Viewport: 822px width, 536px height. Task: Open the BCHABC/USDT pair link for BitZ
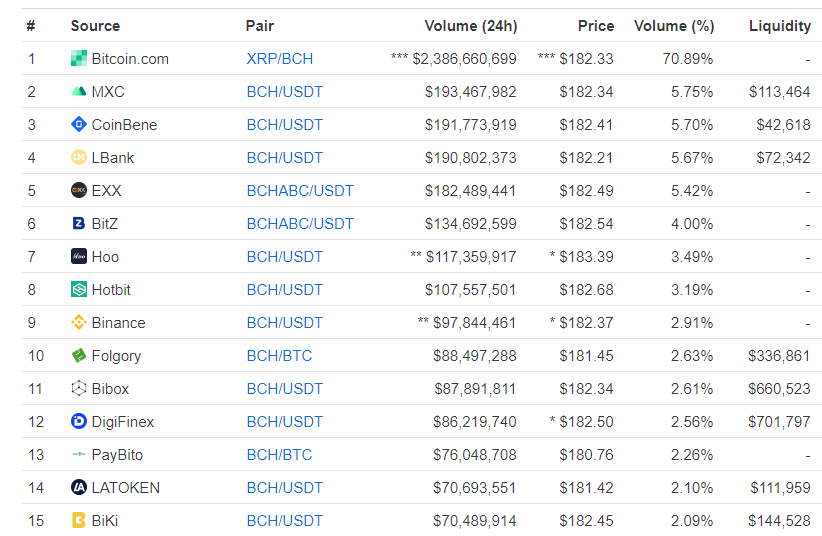pos(300,224)
